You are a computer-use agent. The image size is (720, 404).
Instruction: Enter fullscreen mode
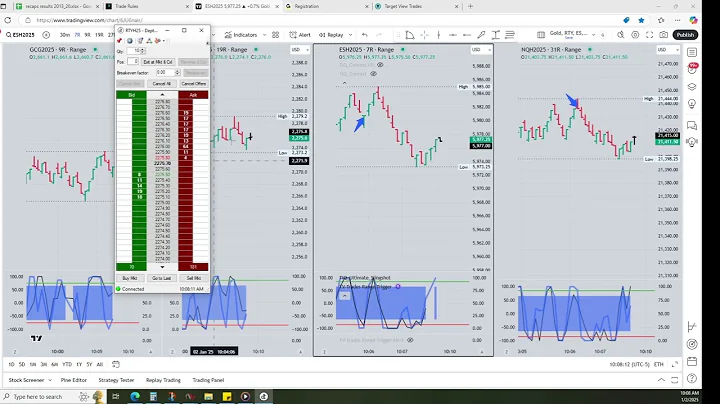(x=649, y=35)
